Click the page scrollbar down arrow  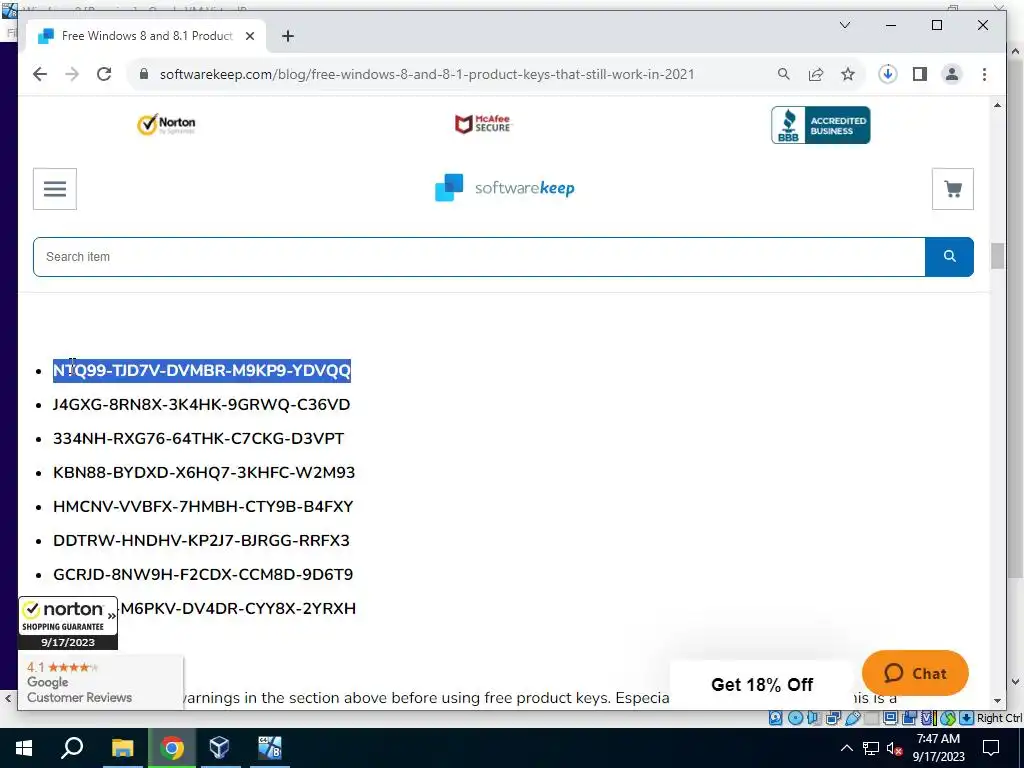pyautogui.click(x=997, y=700)
